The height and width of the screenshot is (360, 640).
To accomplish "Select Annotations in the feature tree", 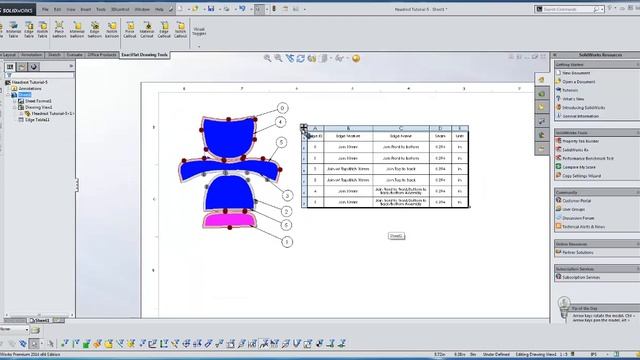I will tap(30, 89).
